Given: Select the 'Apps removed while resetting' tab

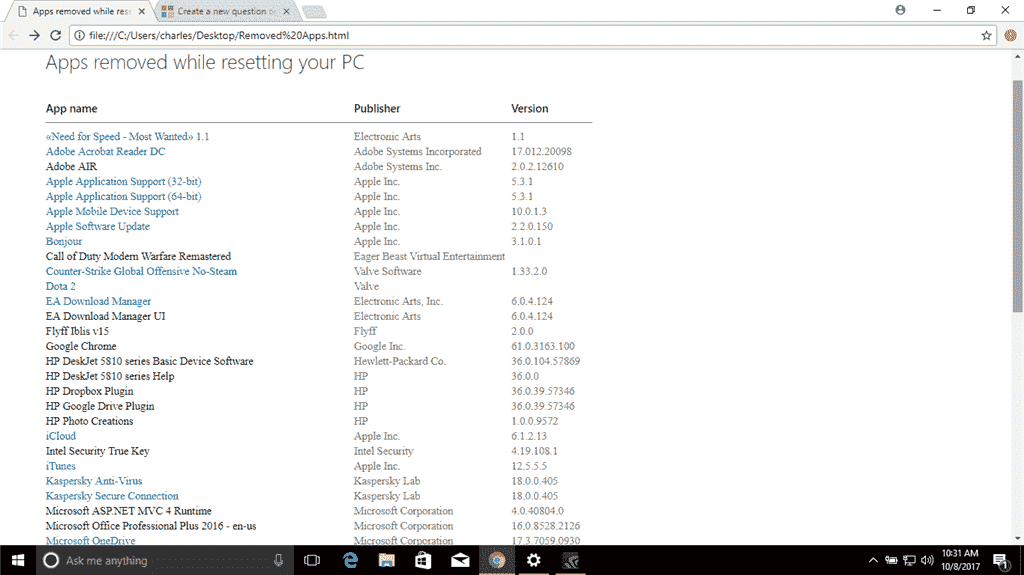Looking at the screenshot, I should pos(80,11).
